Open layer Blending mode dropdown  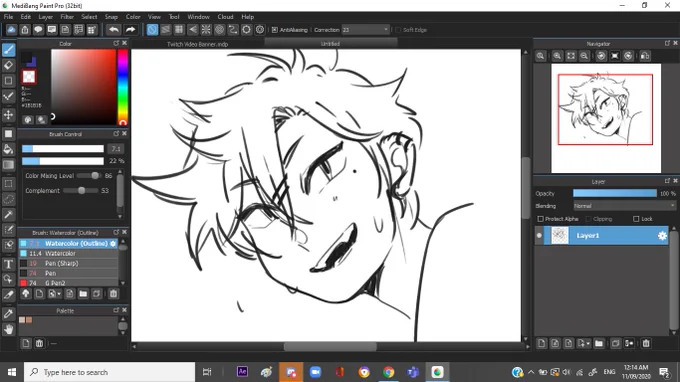[624, 206]
